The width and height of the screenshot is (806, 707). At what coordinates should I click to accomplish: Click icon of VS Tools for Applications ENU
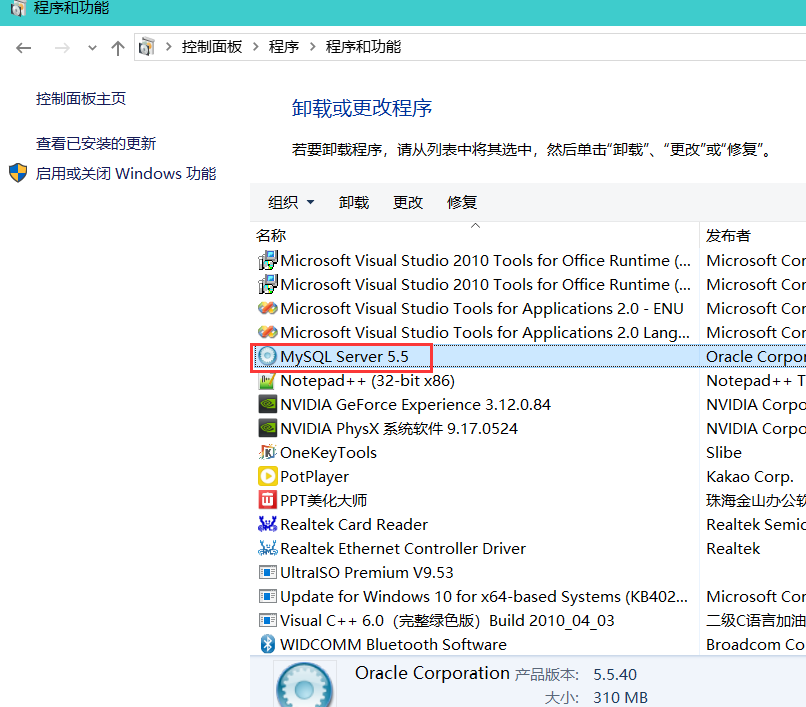click(x=268, y=308)
